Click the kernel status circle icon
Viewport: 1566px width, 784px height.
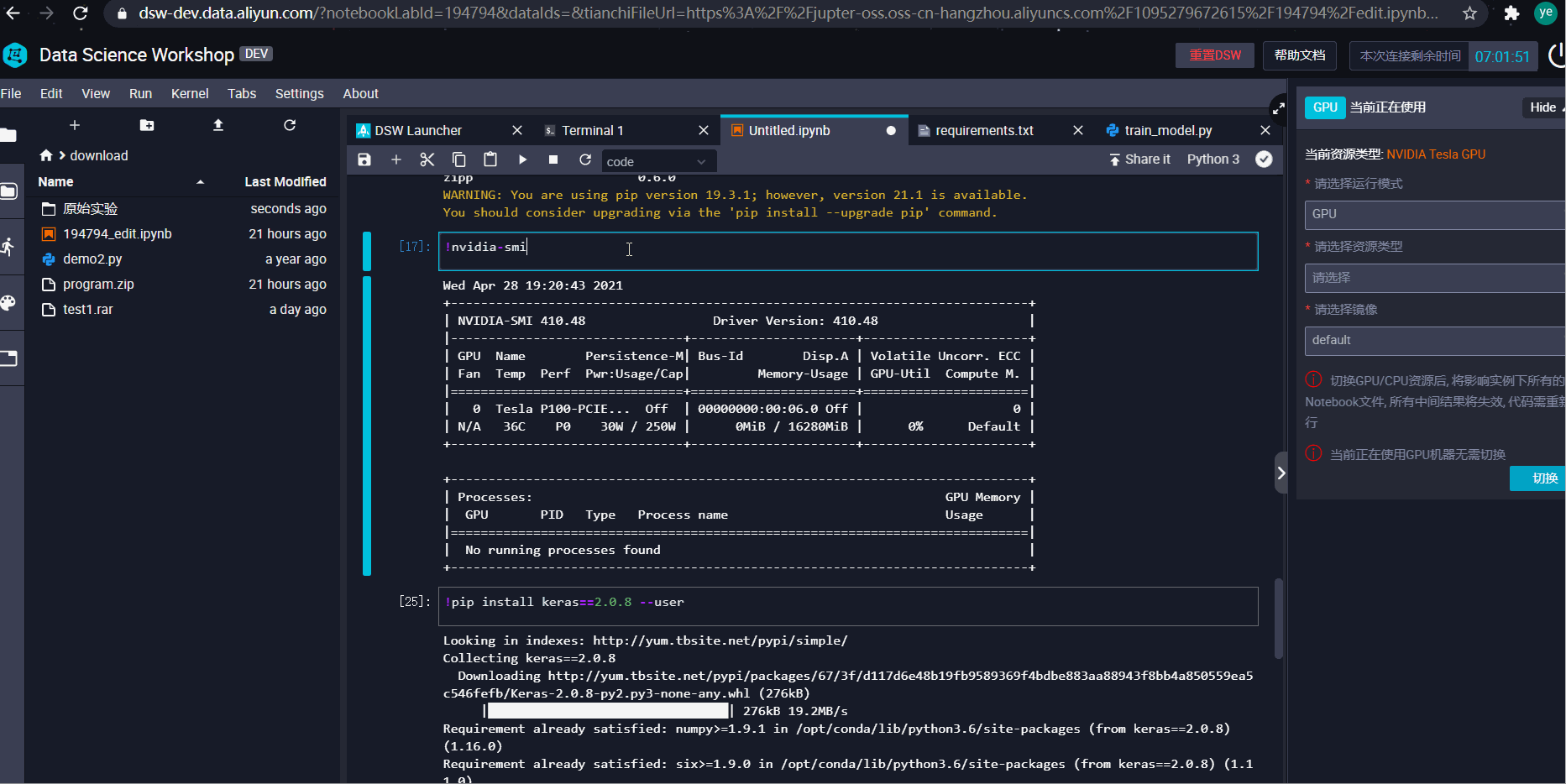coord(1264,159)
